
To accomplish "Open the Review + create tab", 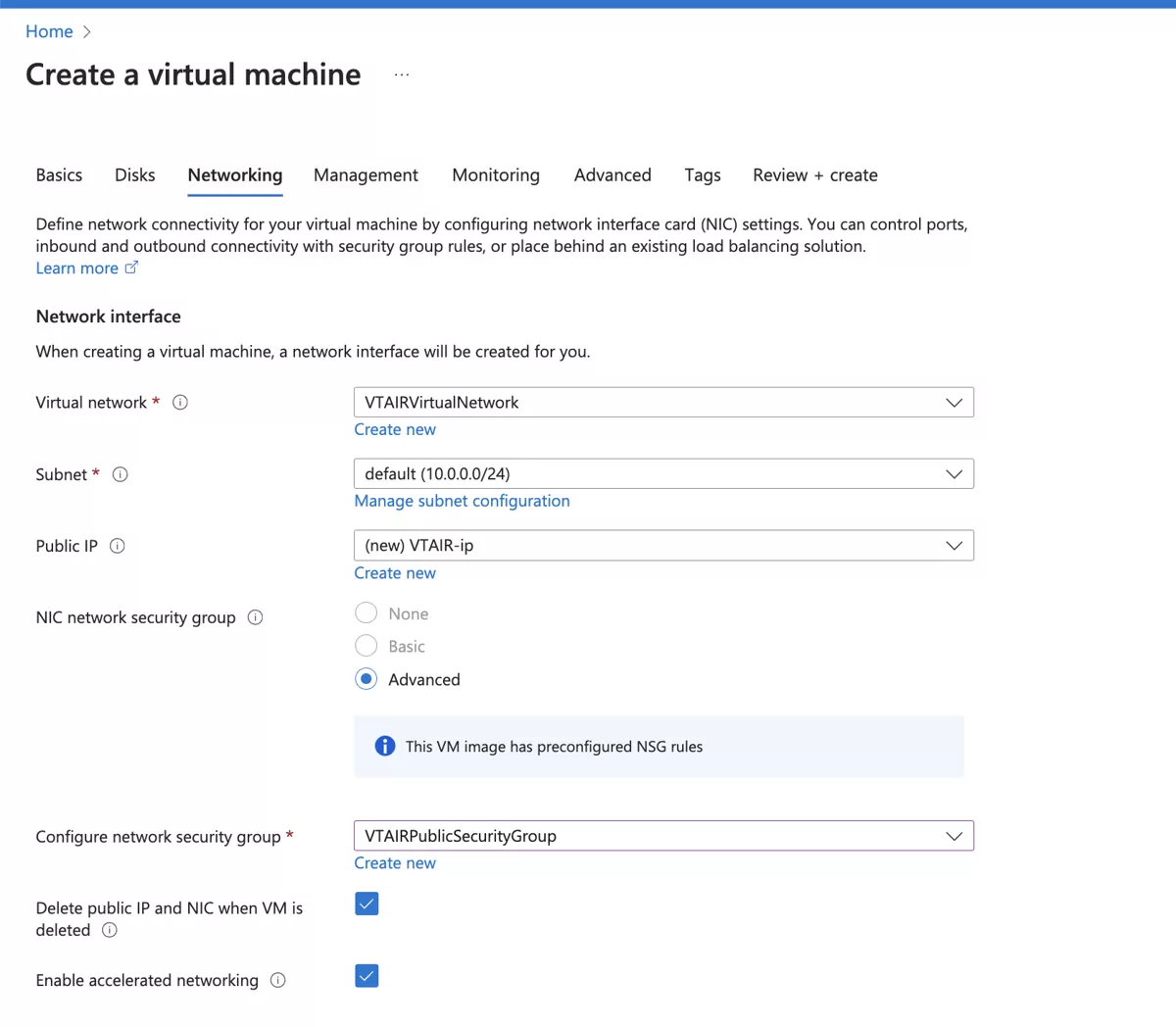I will [814, 174].
